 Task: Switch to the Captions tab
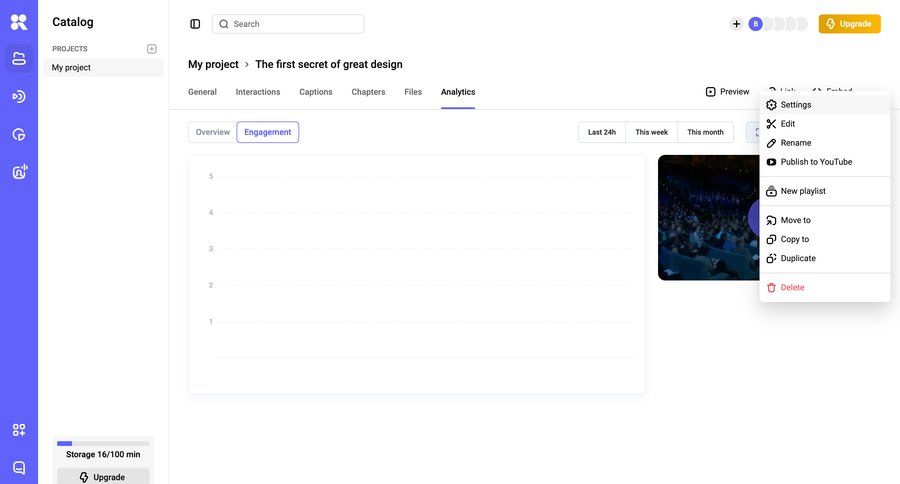pos(316,92)
